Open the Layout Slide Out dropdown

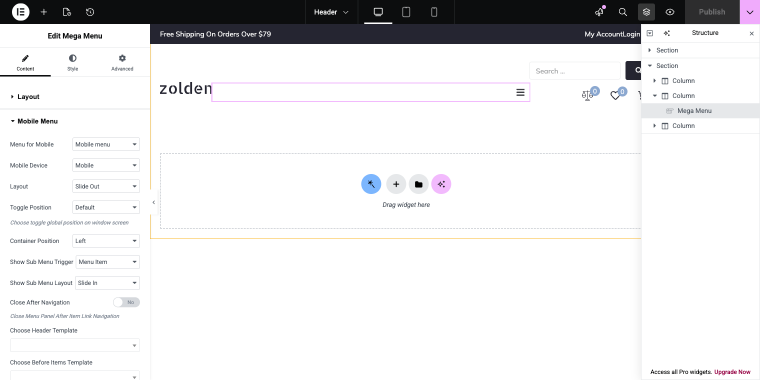click(106, 186)
